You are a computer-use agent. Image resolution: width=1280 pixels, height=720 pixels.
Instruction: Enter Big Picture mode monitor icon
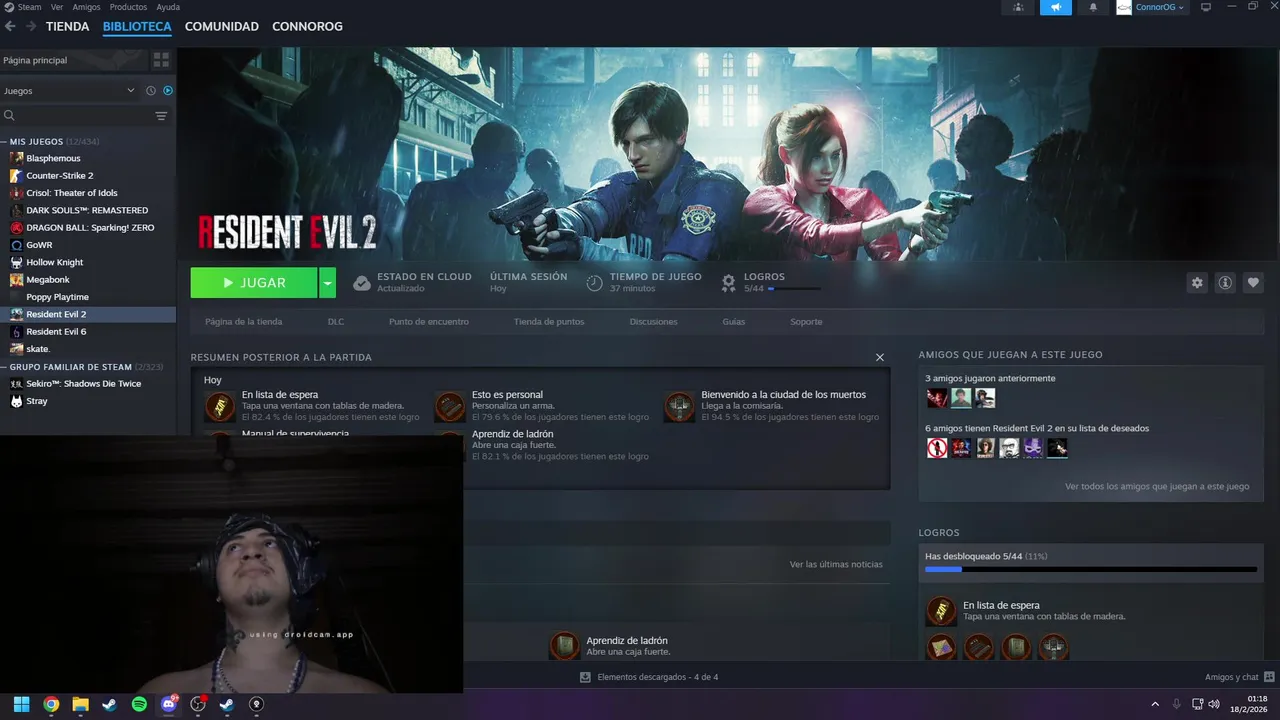[1206, 7]
